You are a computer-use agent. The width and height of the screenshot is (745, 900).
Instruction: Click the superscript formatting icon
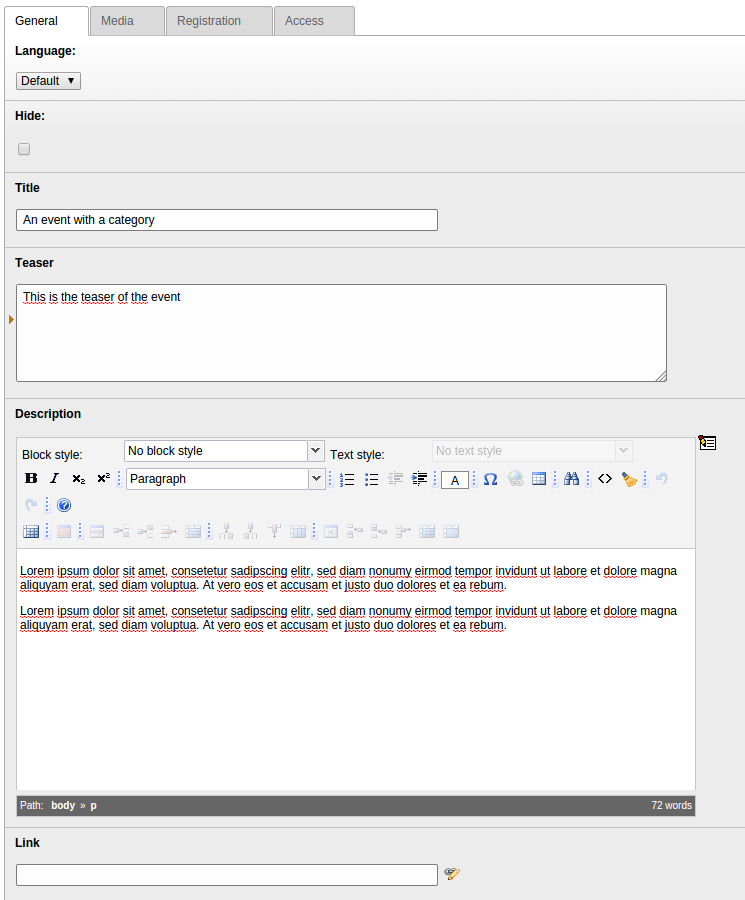103,479
